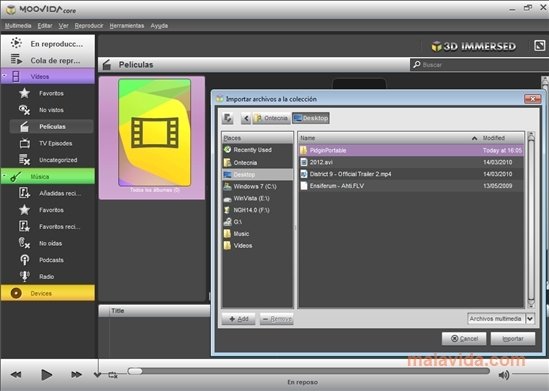549x391 pixels.
Task: Select Windows 7 (C:\) drive
Action: tap(257, 186)
